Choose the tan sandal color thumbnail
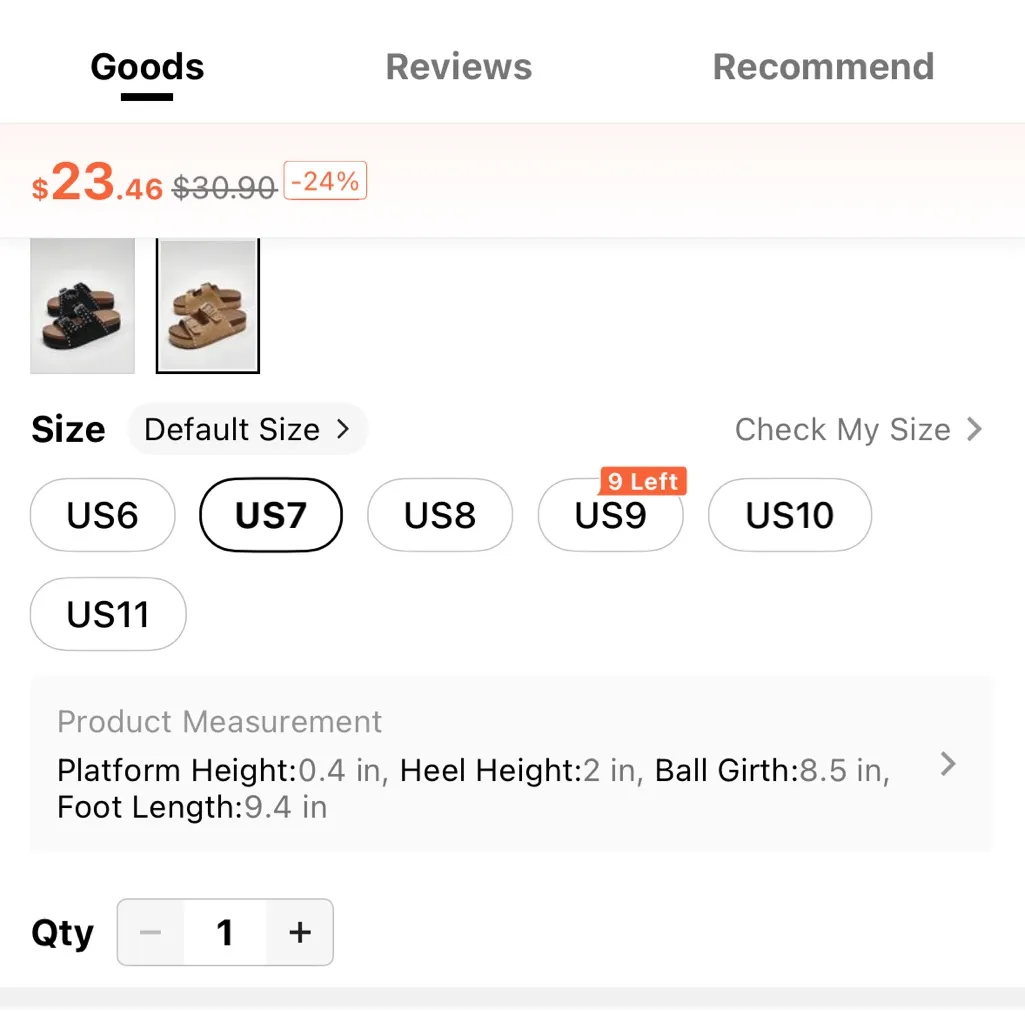 208,306
